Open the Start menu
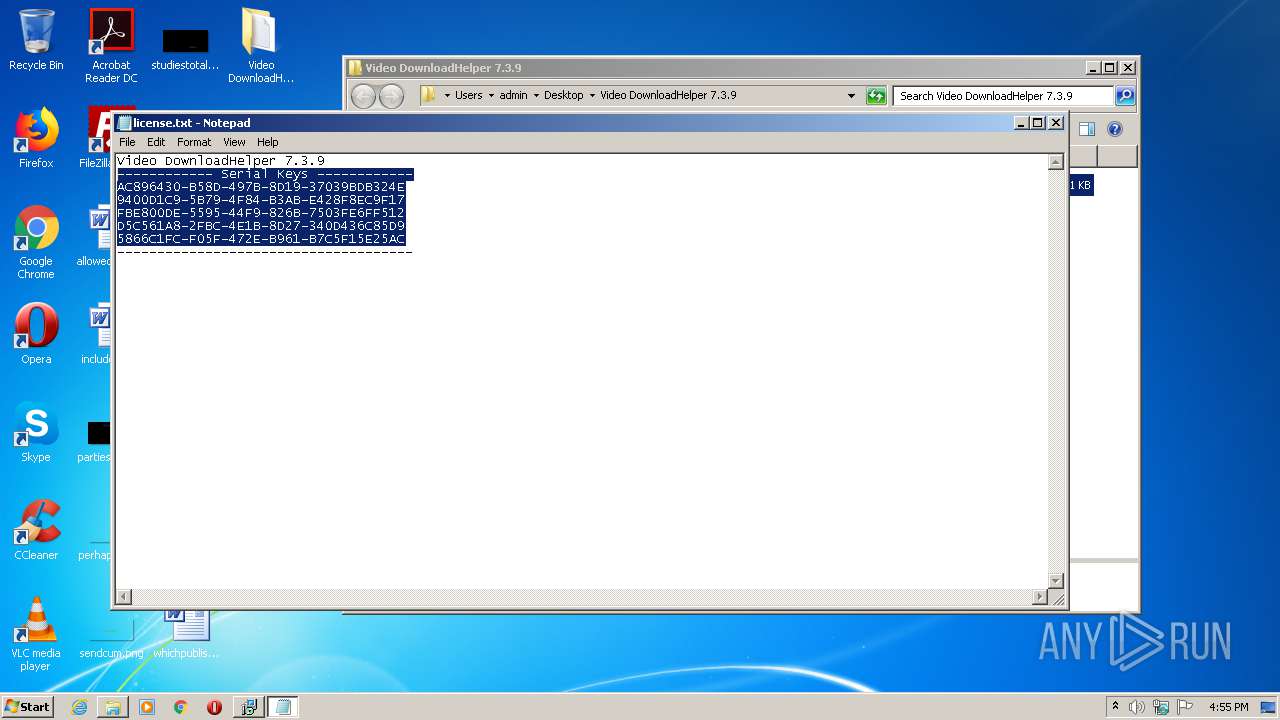This screenshot has height=720, width=1280. point(27,706)
